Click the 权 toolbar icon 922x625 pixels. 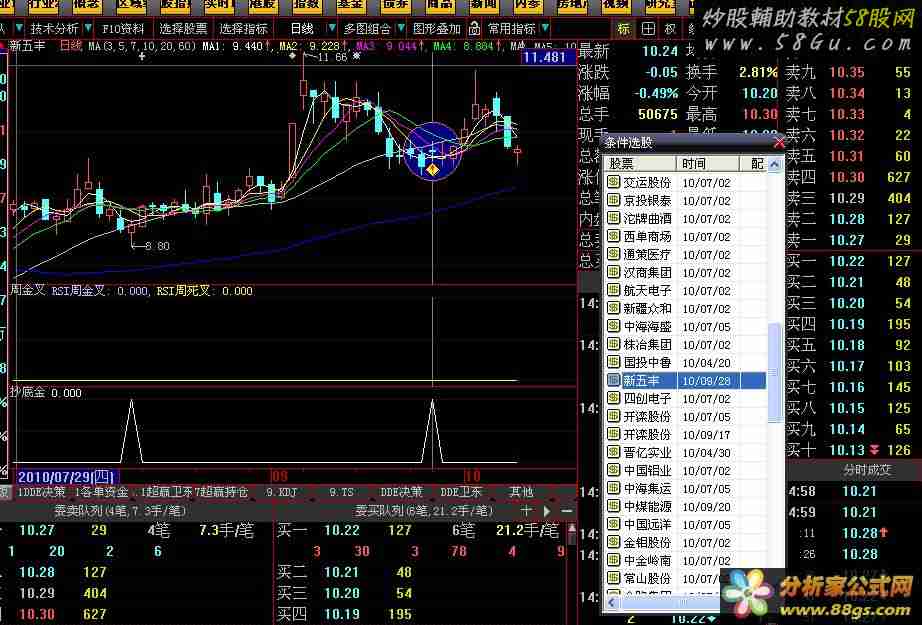(670, 28)
